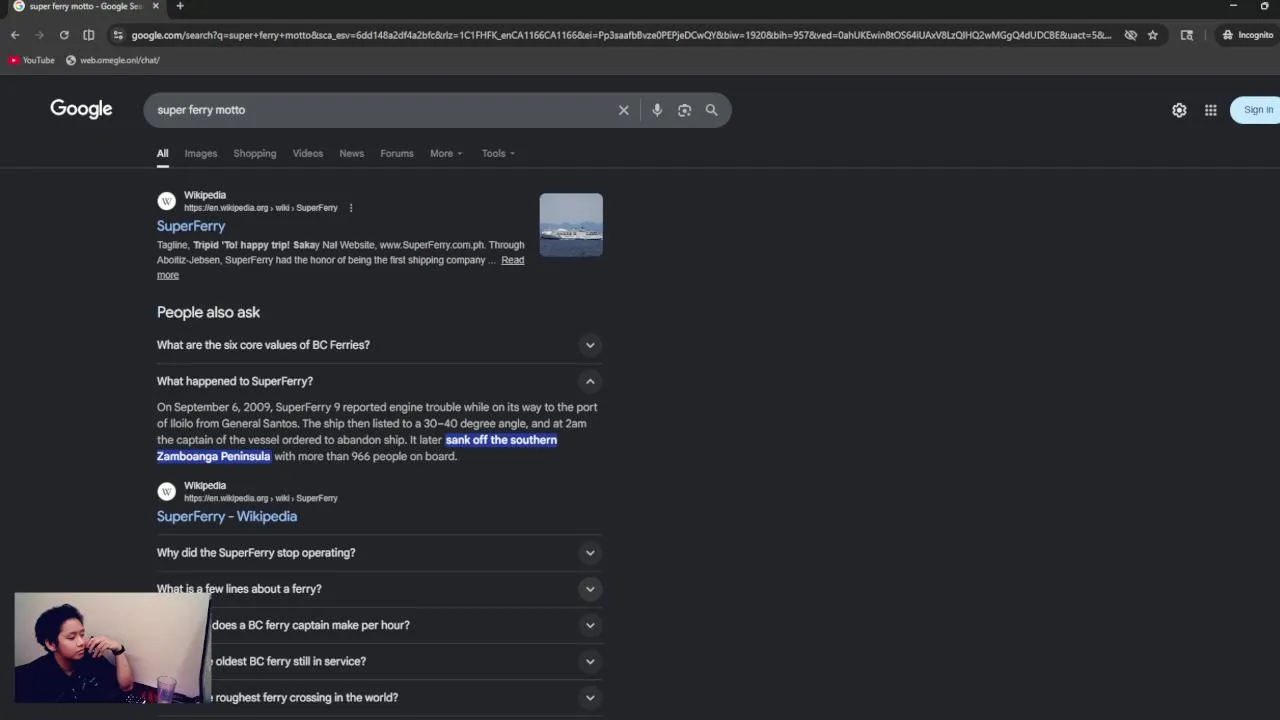The image size is (1280, 720).
Task: Open the Incognito profile indicator
Action: click(1246, 35)
